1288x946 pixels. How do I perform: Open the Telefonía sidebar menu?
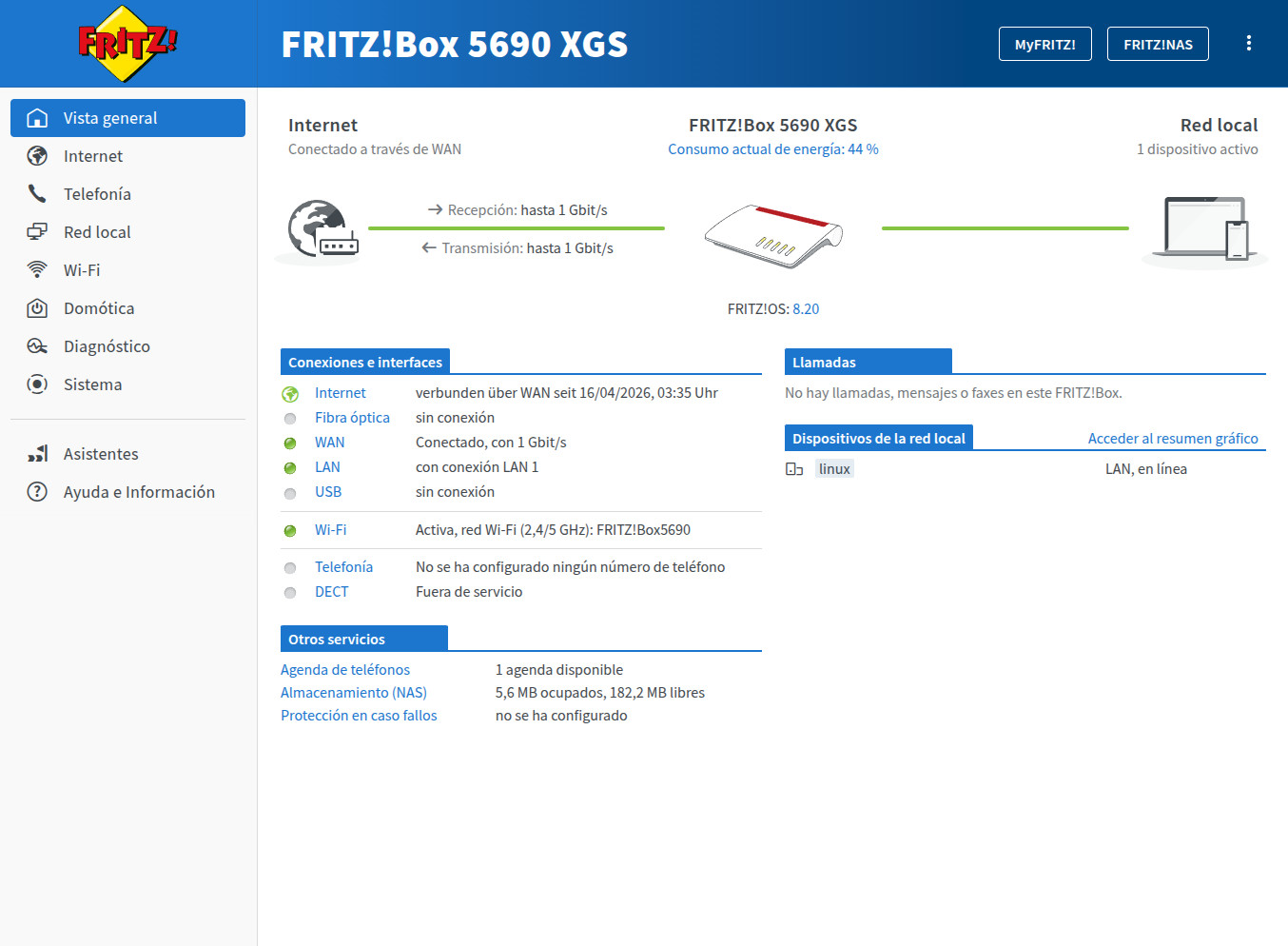127,194
